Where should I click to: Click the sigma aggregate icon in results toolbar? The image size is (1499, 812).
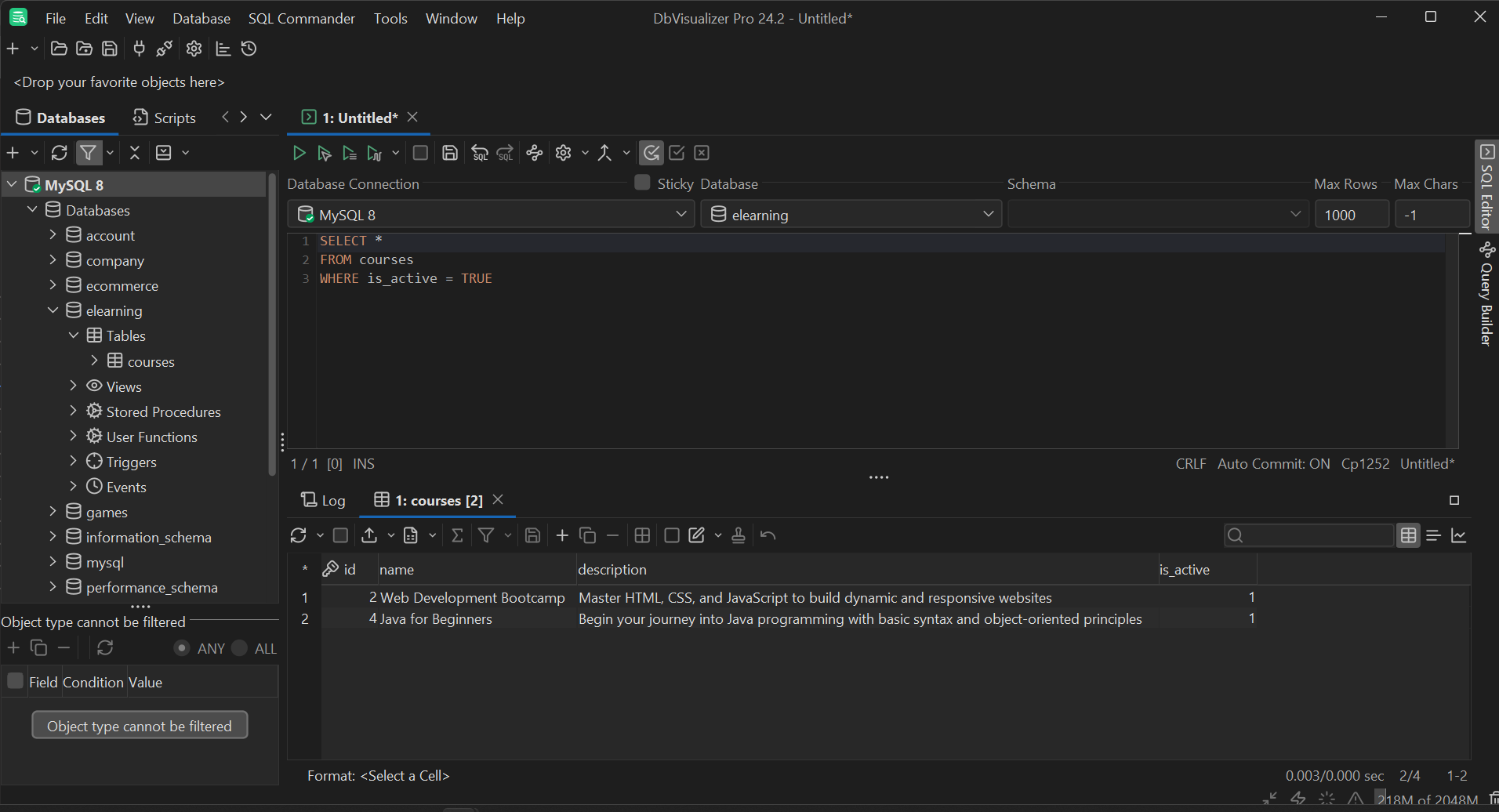(457, 535)
